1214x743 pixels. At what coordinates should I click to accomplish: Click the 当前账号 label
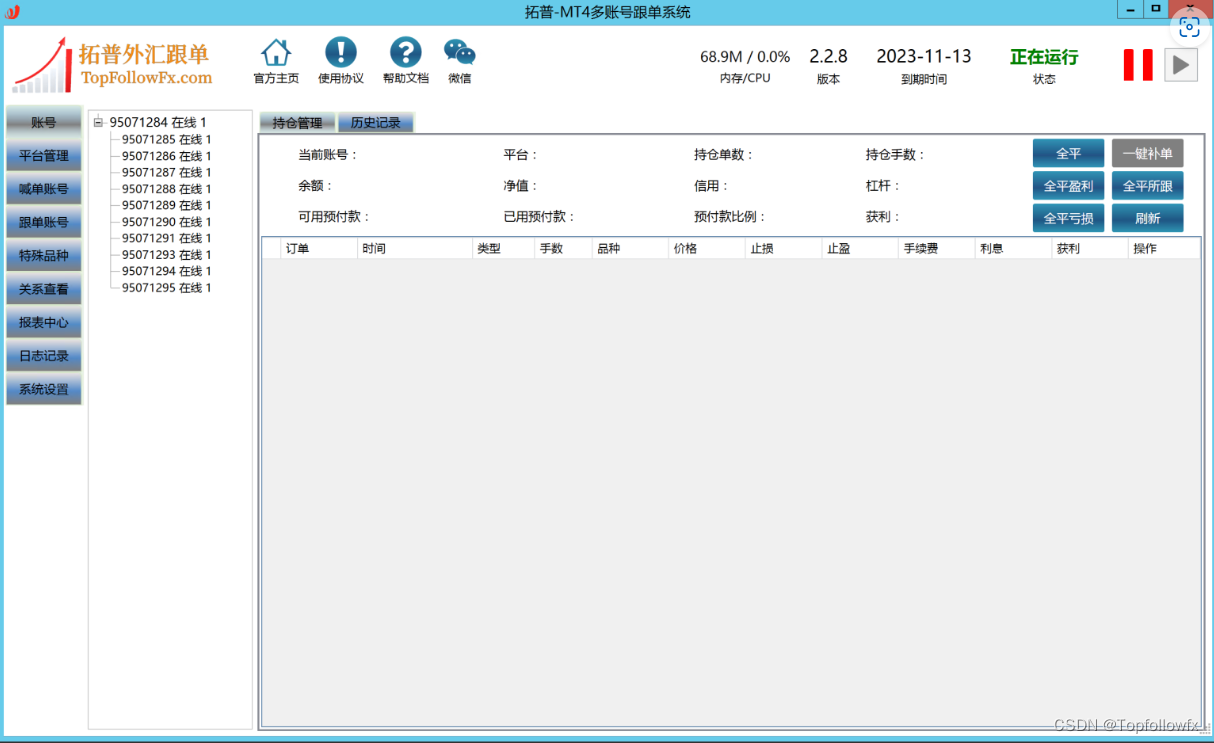click(x=328, y=155)
